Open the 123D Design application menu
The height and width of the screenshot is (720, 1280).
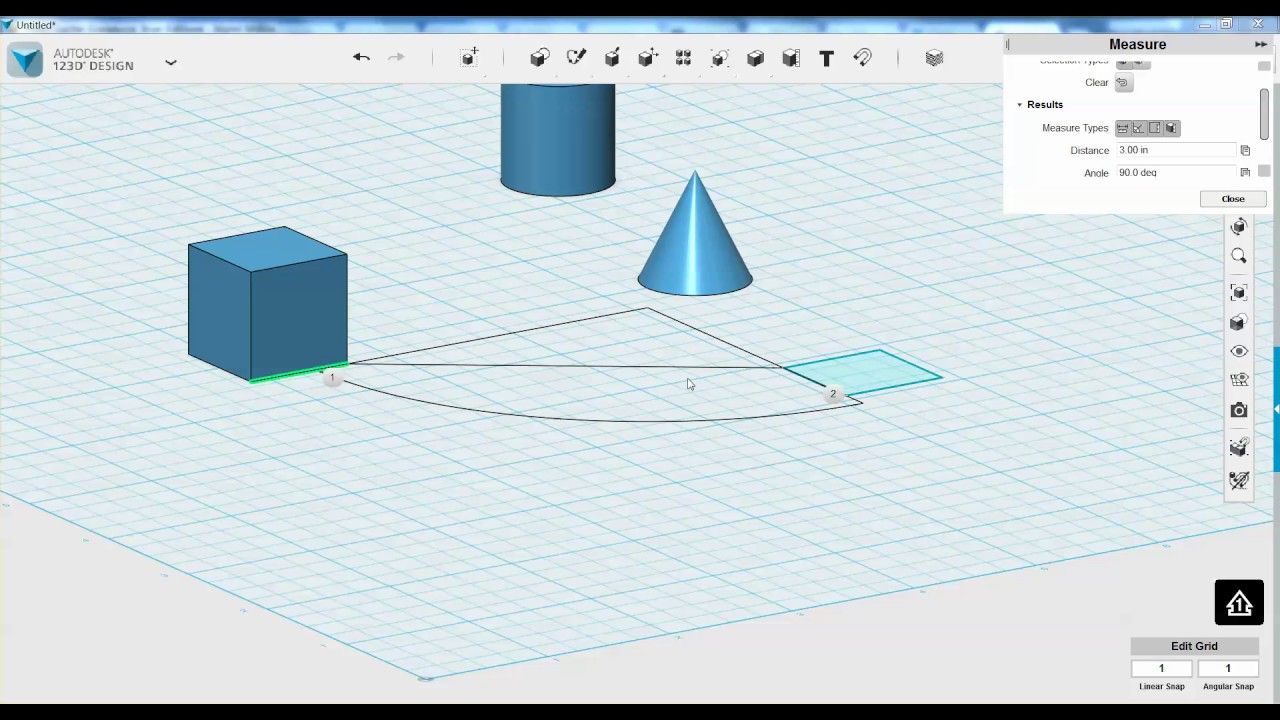[171, 62]
